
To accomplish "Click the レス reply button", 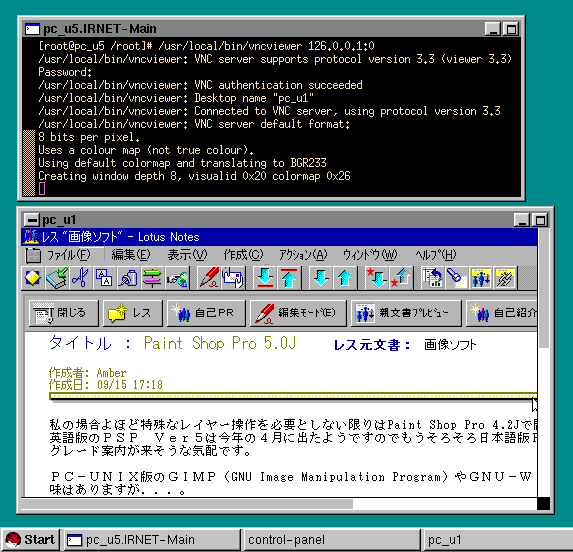I will coord(133,313).
